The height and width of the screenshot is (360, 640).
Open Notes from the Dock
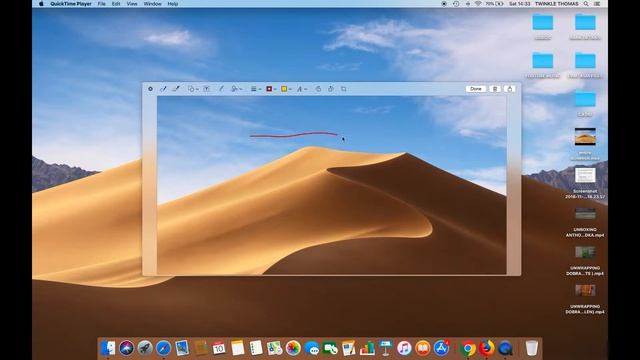(x=237, y=348)
